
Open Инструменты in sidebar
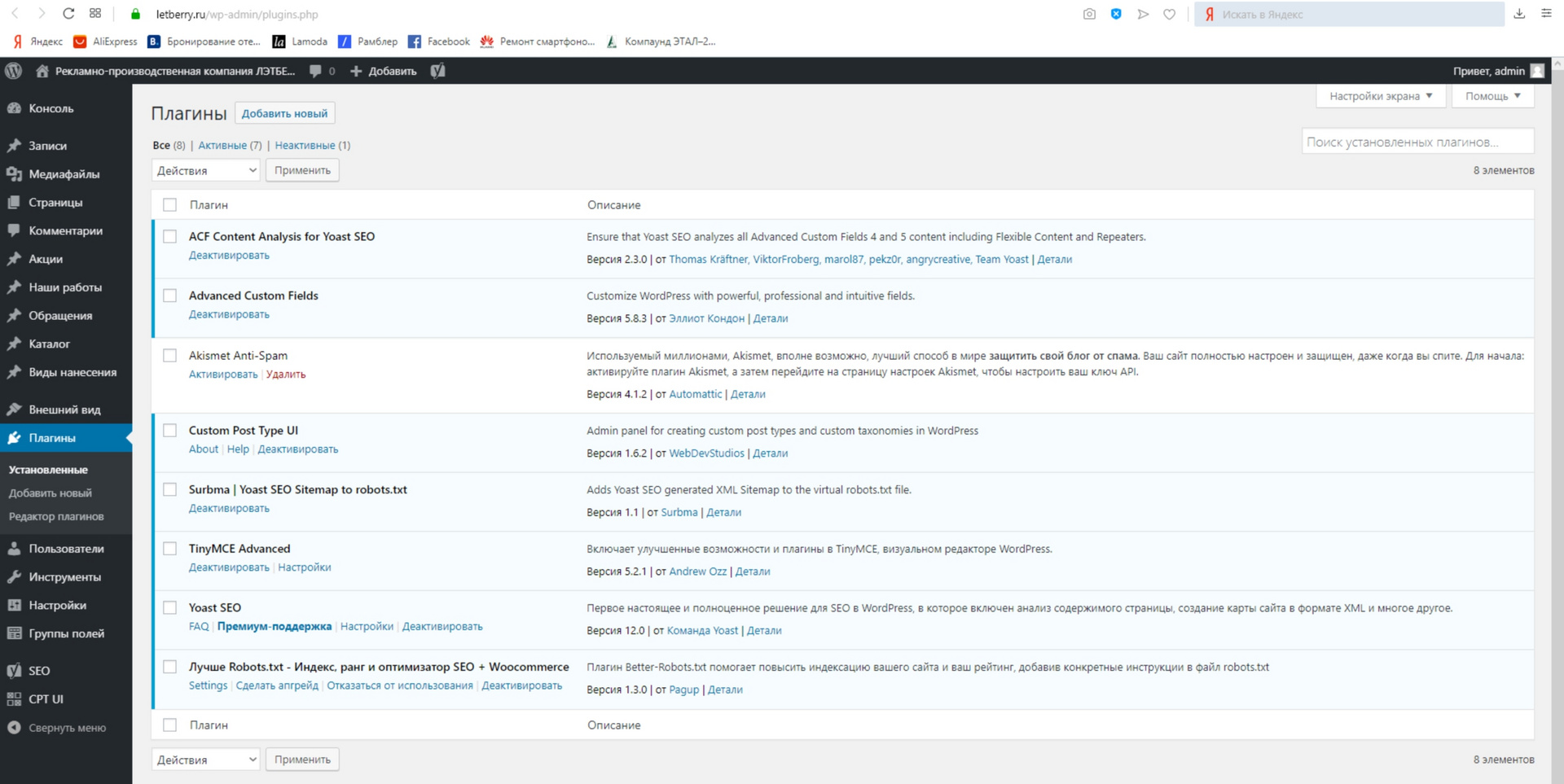(x=66, y=577)
